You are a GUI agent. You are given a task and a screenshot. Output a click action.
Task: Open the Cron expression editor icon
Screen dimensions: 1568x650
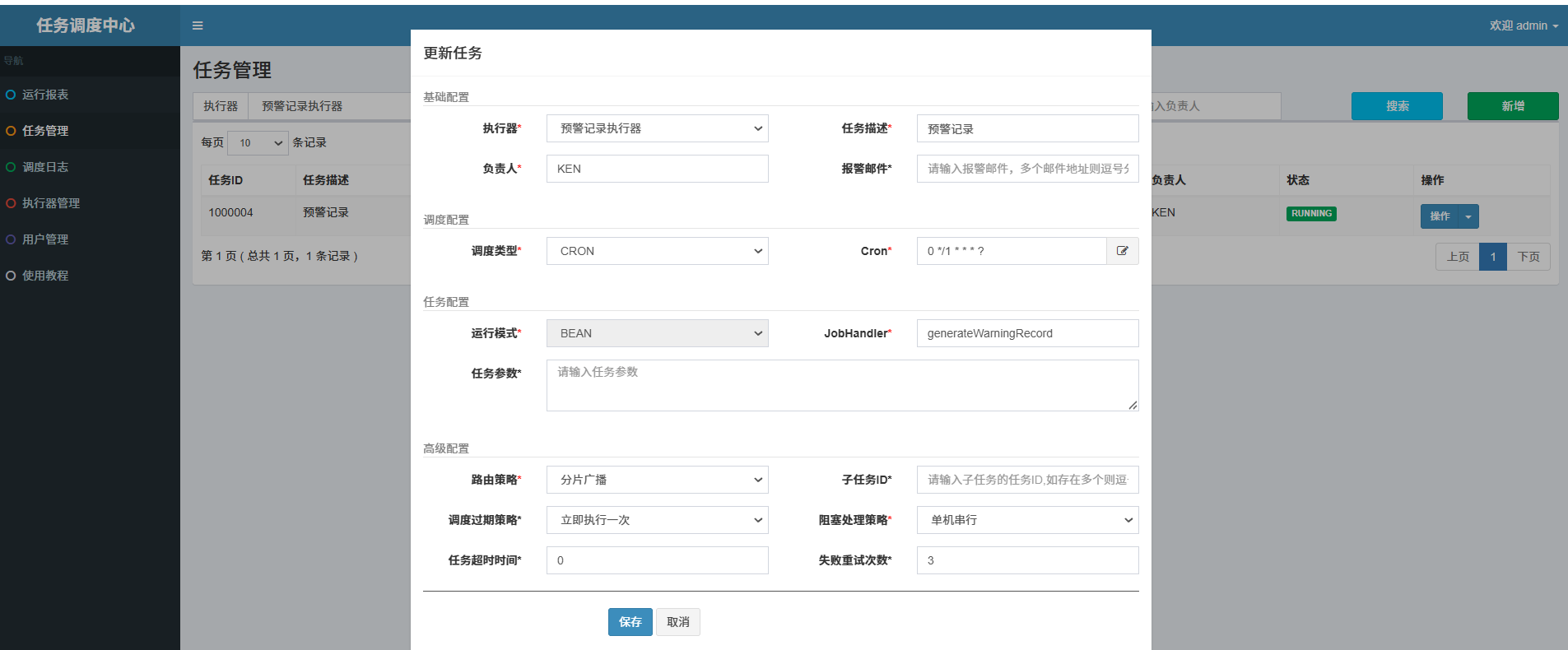tap(1123, 251)
